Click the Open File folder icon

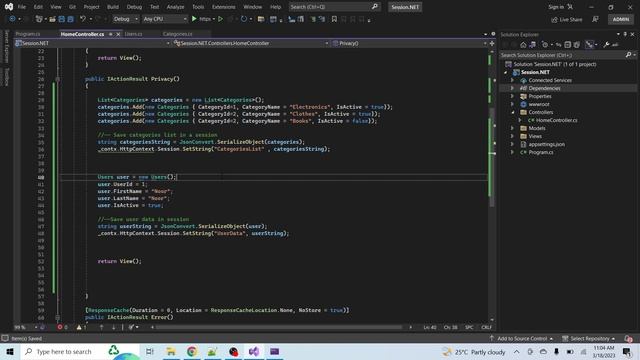52,19
